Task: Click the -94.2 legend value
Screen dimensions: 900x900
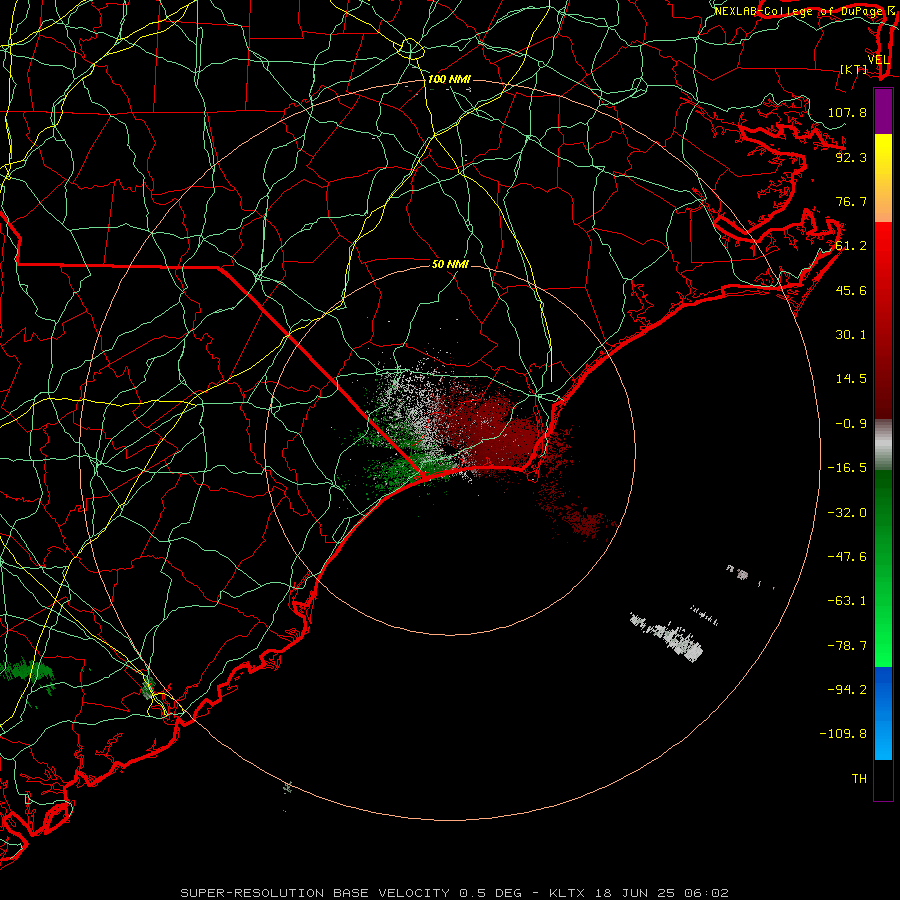Action: tap(847, 689)
